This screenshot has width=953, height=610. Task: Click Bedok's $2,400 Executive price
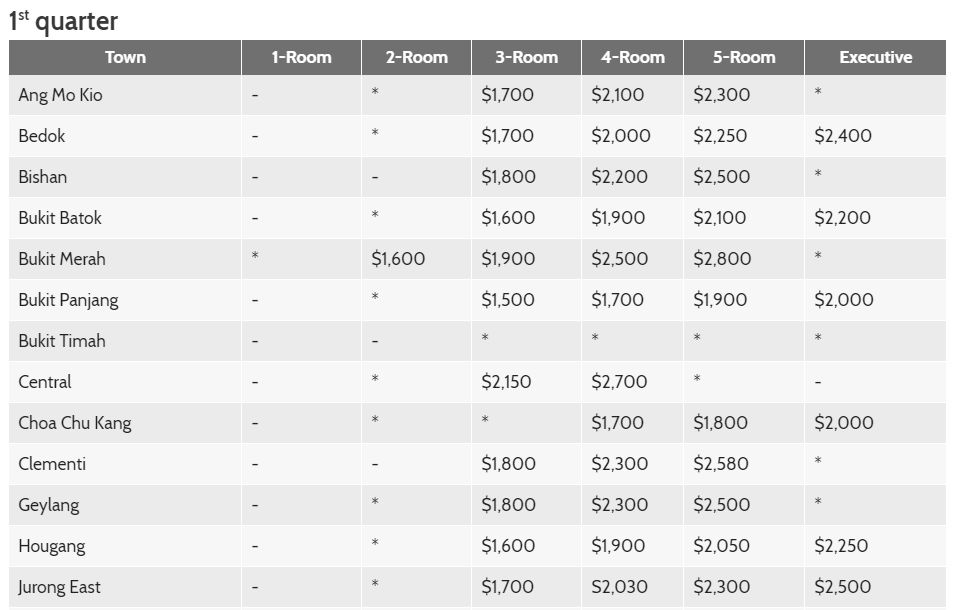(843, 136)
